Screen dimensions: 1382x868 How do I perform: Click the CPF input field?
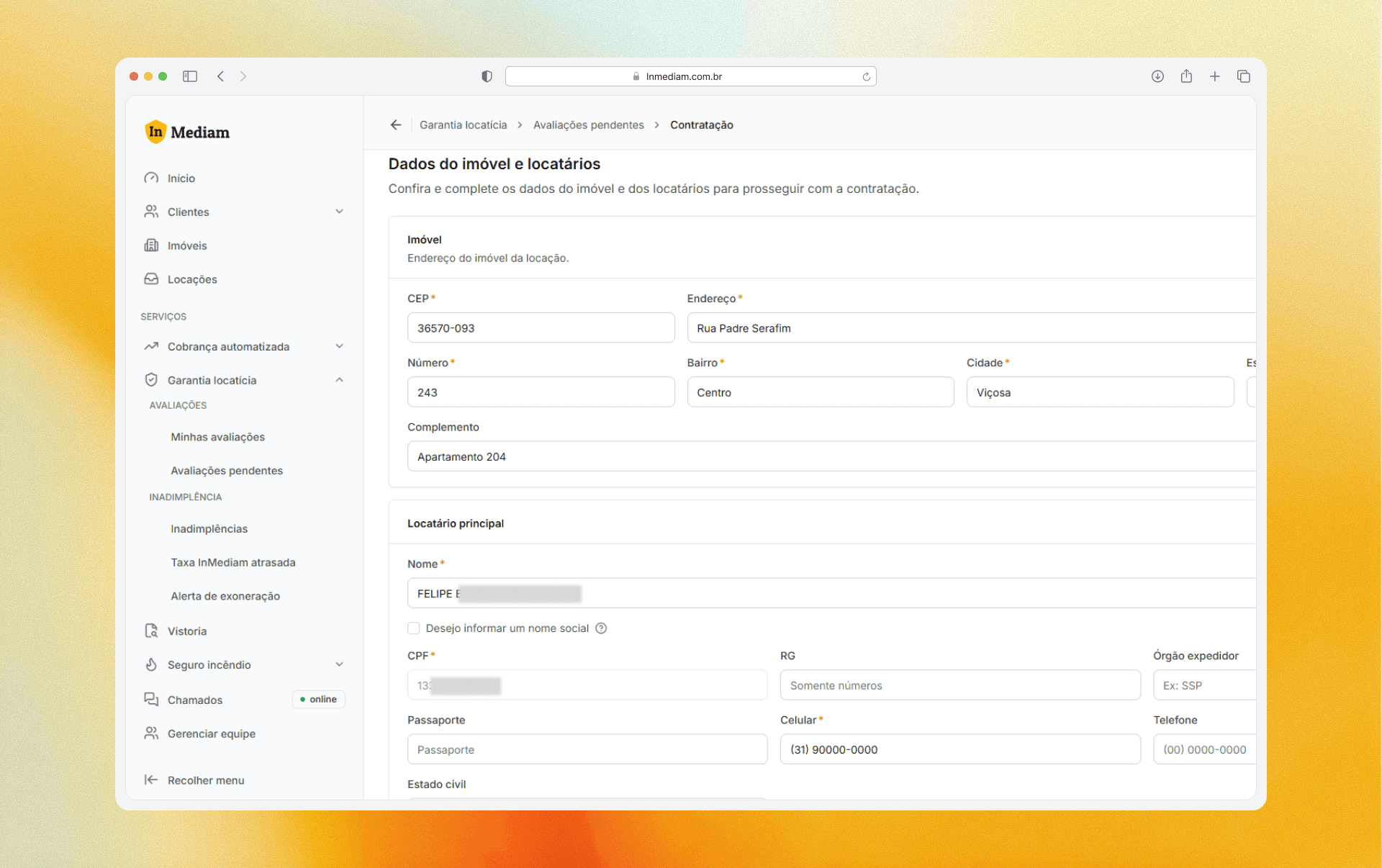[587, 685]
